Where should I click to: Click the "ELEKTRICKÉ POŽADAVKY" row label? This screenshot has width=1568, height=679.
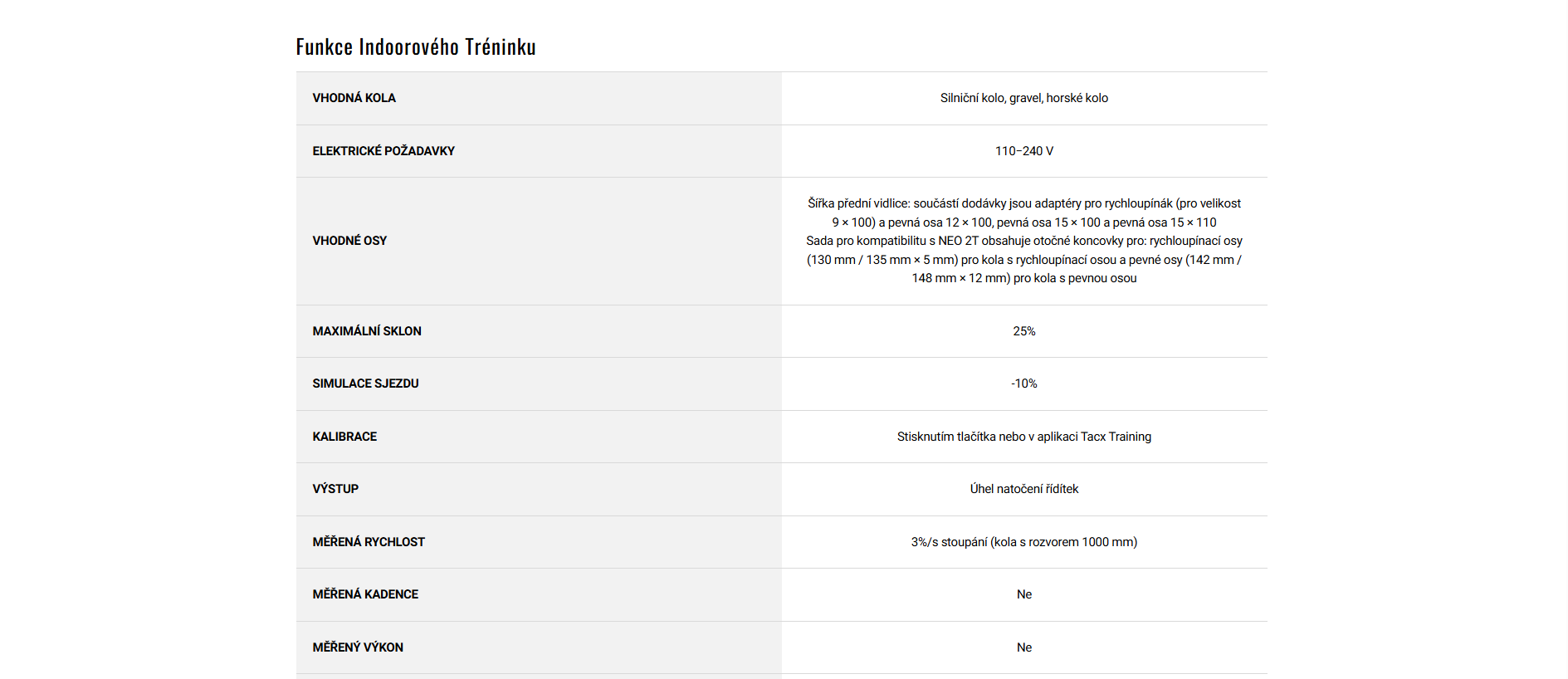point(383,151)
